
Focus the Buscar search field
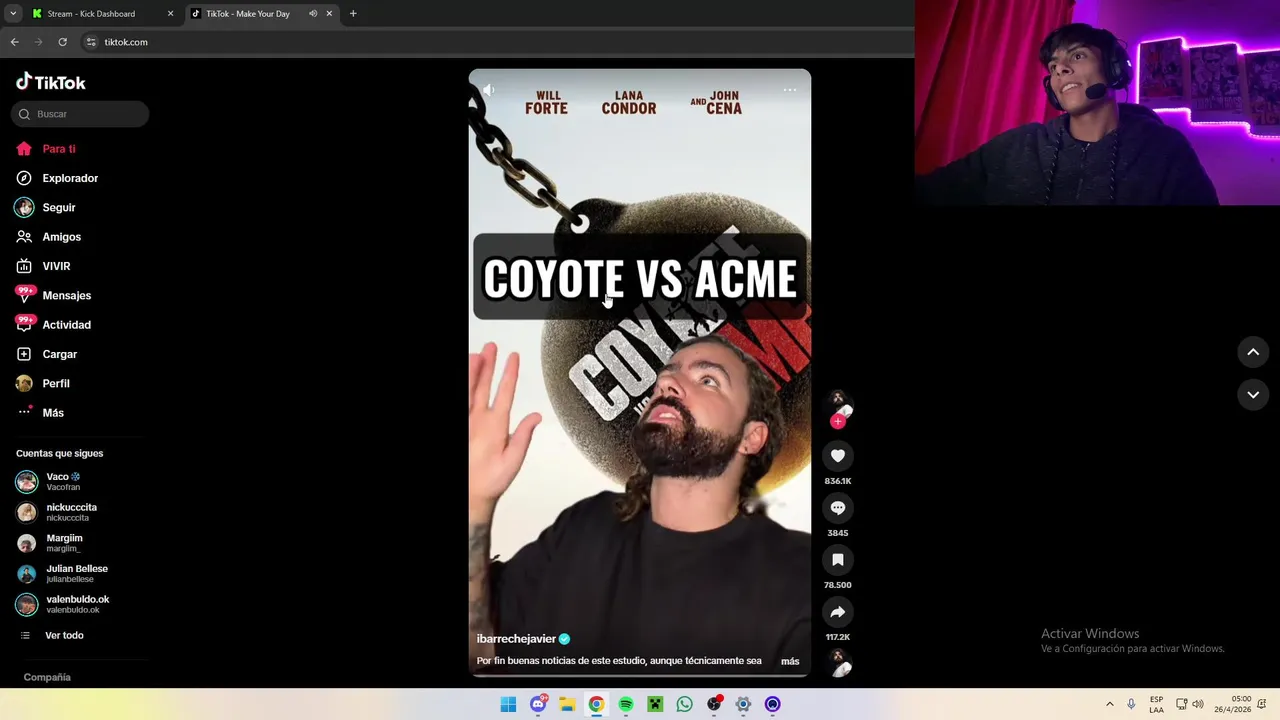click(80, 114)
